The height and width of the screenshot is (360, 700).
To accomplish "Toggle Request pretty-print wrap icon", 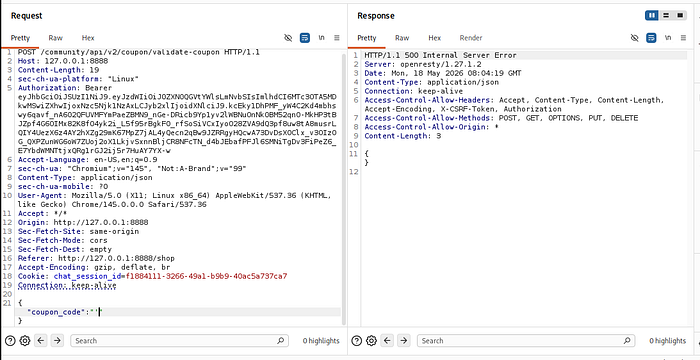I will [305, 38].
